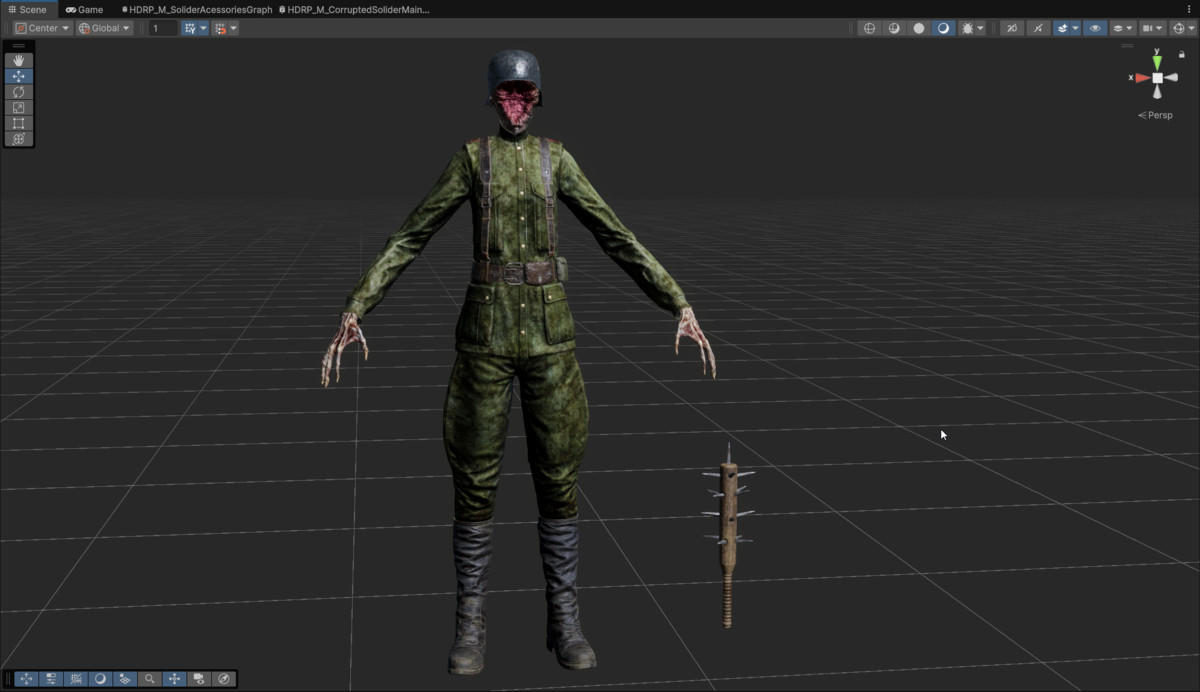The width and height of the screenshot is (1200, 692).
Task: Click the compass orientation overlay button
Action: tap(224, 679)
